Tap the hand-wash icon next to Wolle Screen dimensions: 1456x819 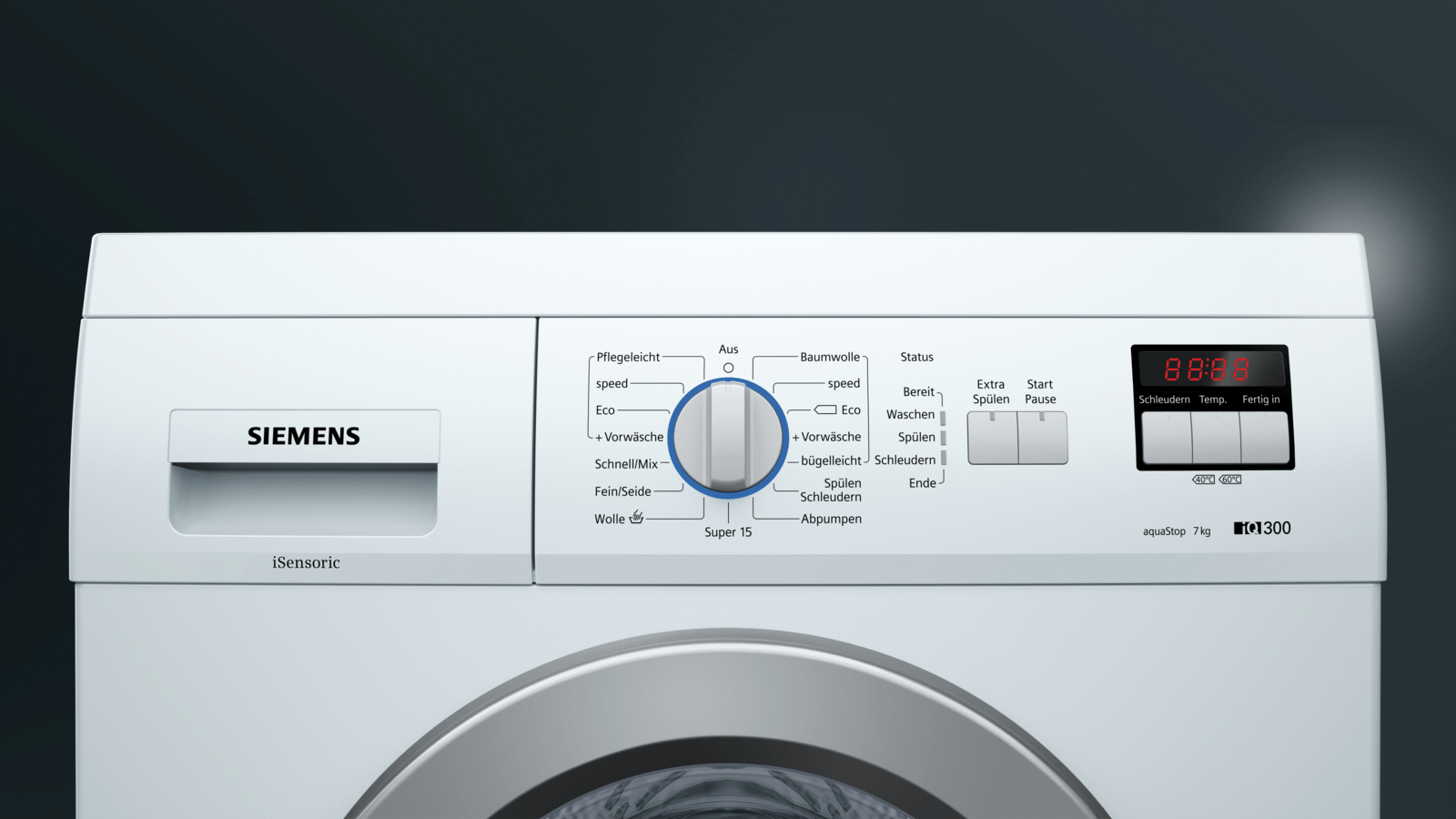636,518
